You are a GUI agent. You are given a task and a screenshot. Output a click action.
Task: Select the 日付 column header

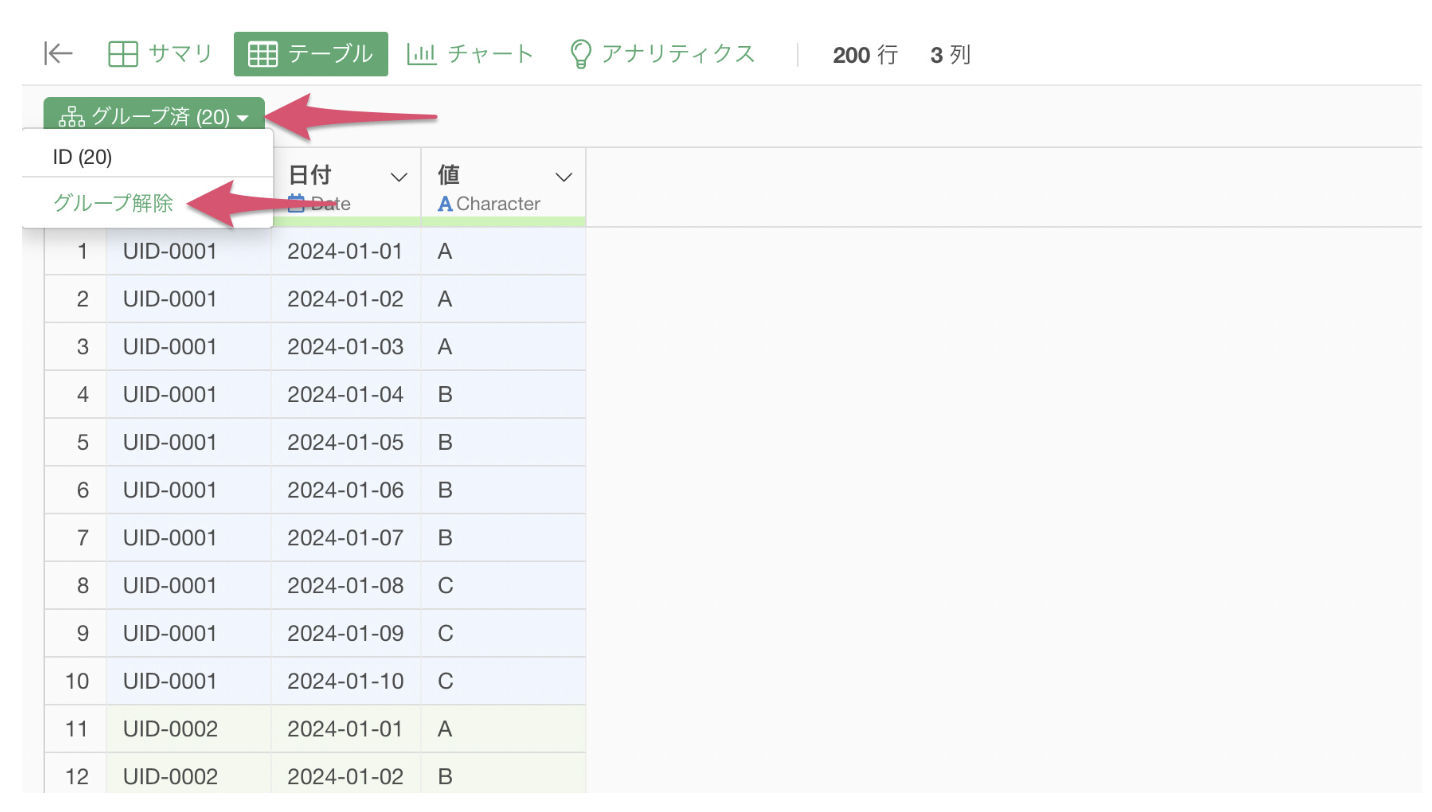pyautogui.click(x=346, y=187)
